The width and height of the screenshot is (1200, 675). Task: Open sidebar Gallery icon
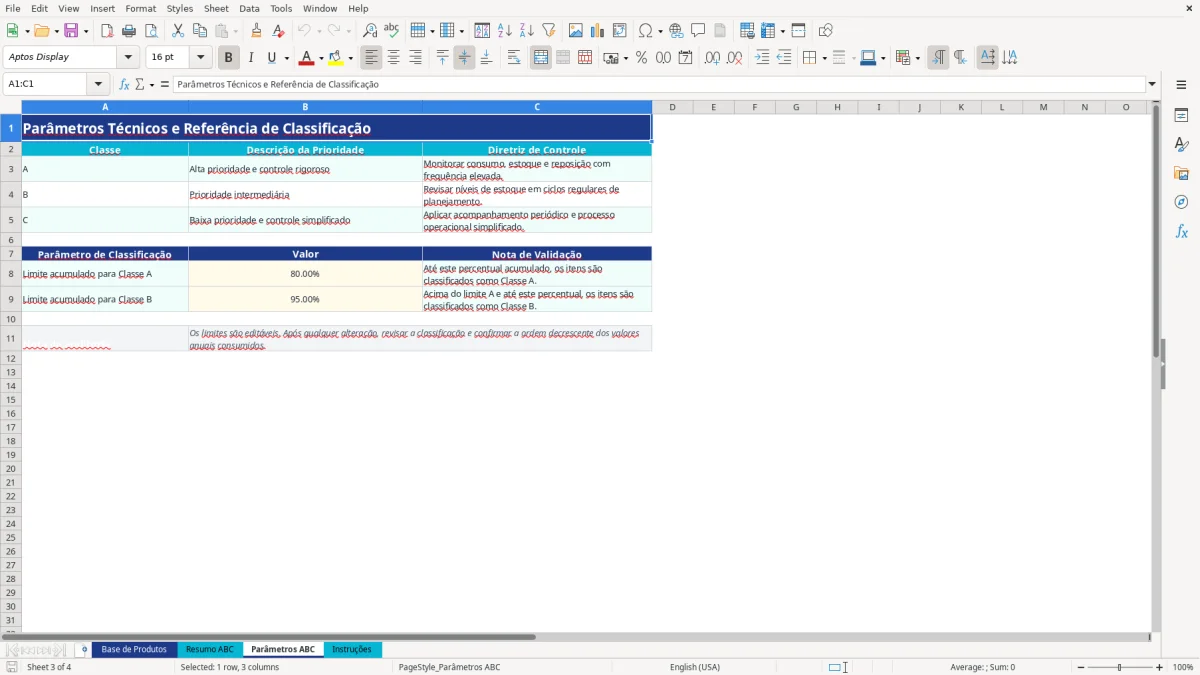tap(1181, 174)
